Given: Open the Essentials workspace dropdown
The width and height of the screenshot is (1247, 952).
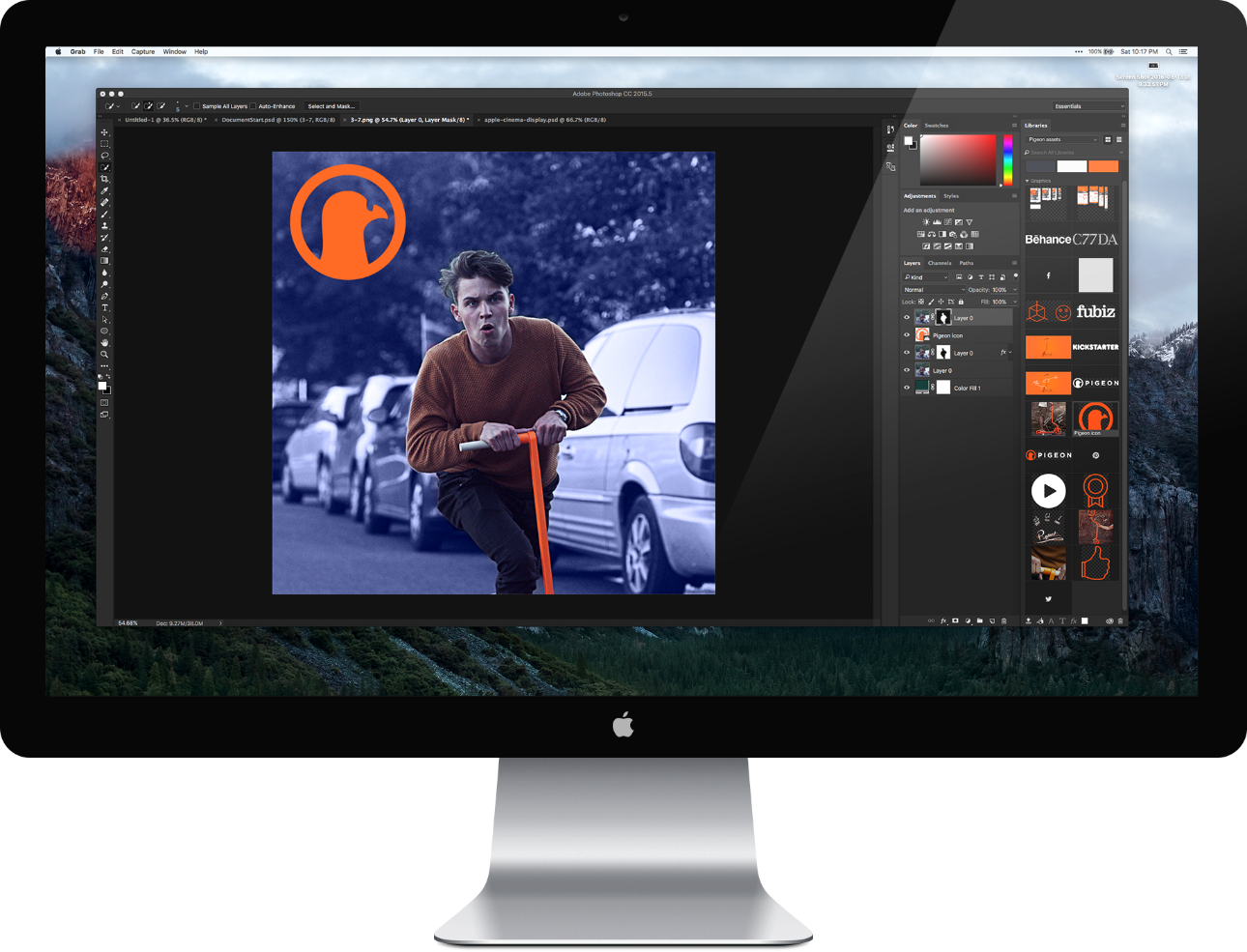Looking at the screenshot, I should (x=1088, y=106).
